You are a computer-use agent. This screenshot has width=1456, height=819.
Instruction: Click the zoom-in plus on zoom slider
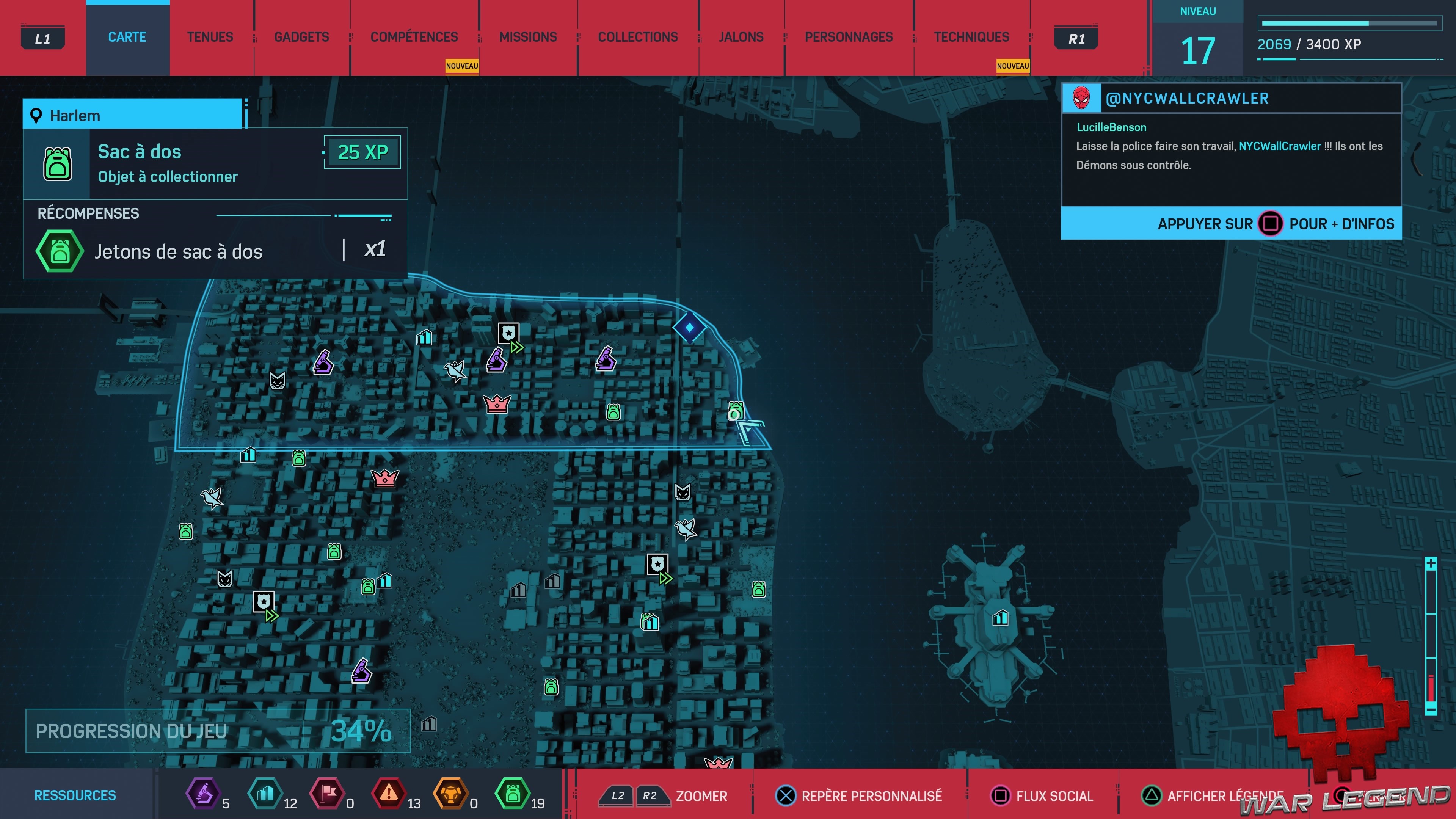(1431, 563)
